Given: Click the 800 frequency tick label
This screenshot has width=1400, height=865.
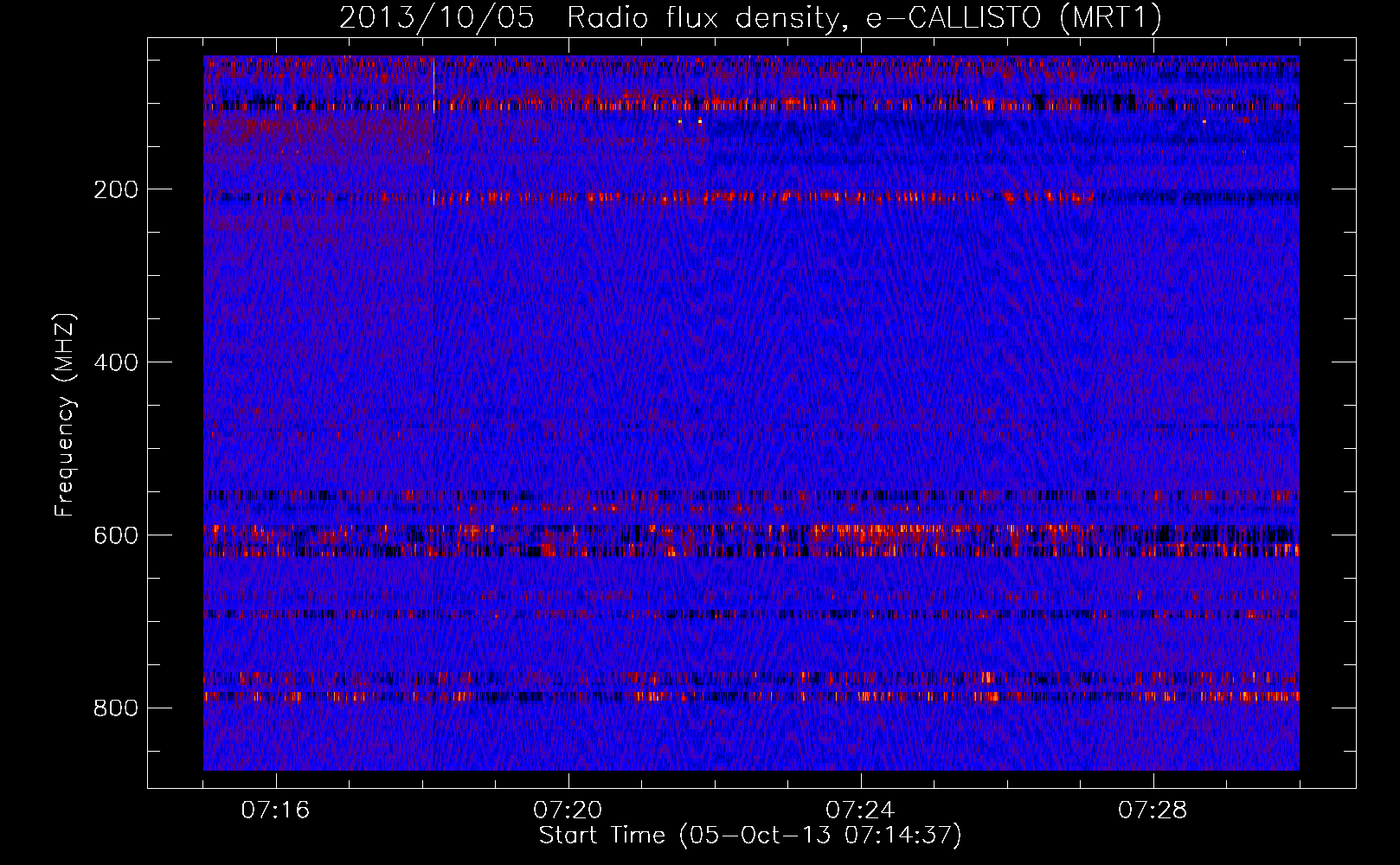Looking at the screenshot, I should coord(116,708).
